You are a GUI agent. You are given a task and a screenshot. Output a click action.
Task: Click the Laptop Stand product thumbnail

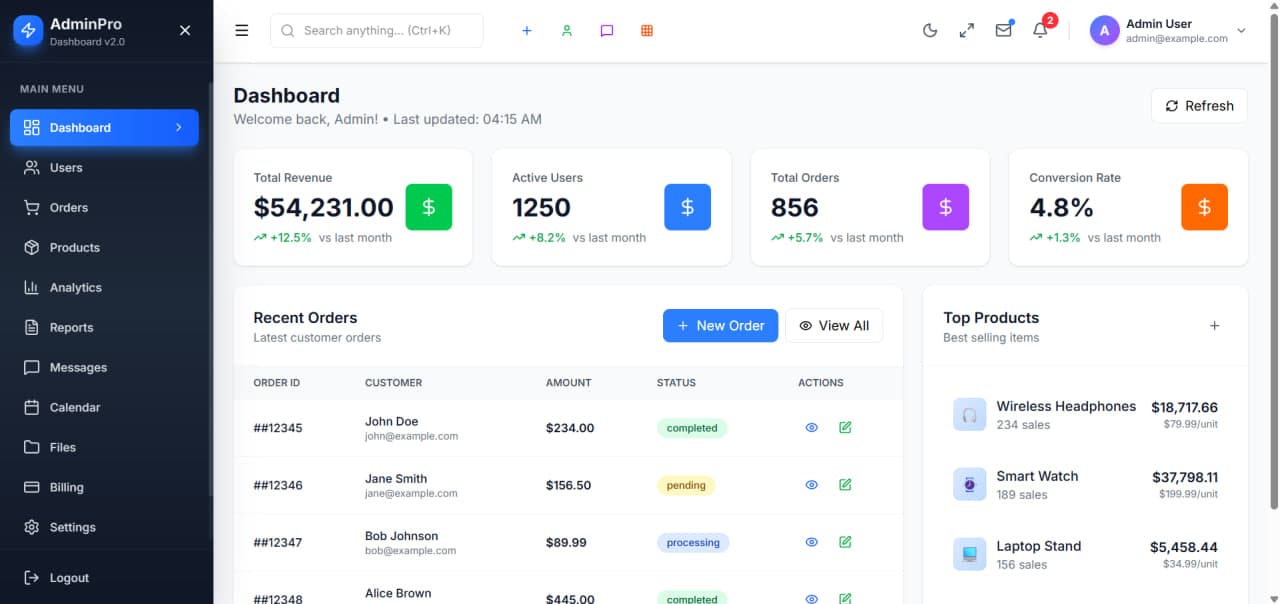tap(970, 554)
